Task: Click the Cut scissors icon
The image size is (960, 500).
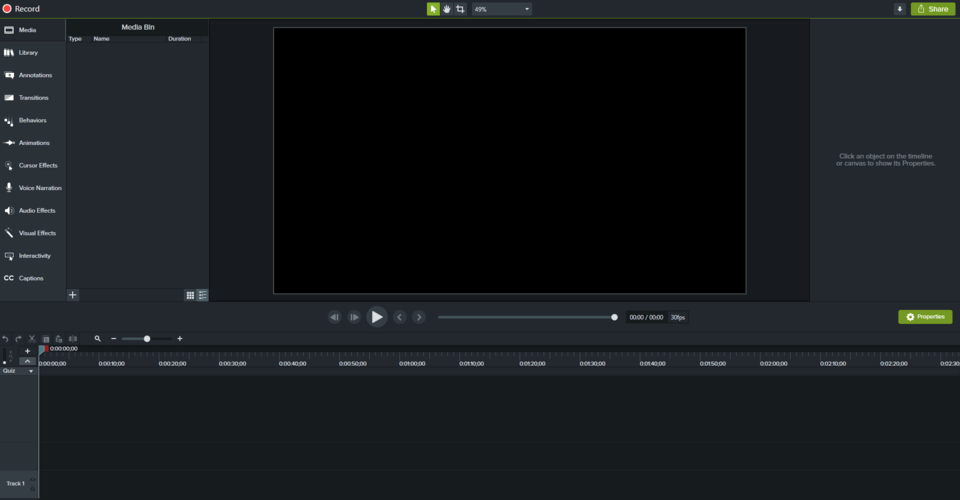Action: click(32, 339)
